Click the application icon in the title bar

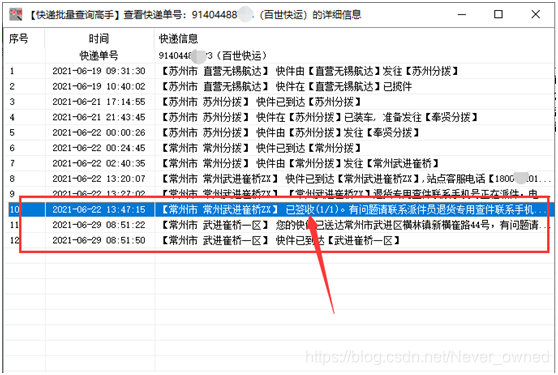pyautogui.click(x=16, y=14)
